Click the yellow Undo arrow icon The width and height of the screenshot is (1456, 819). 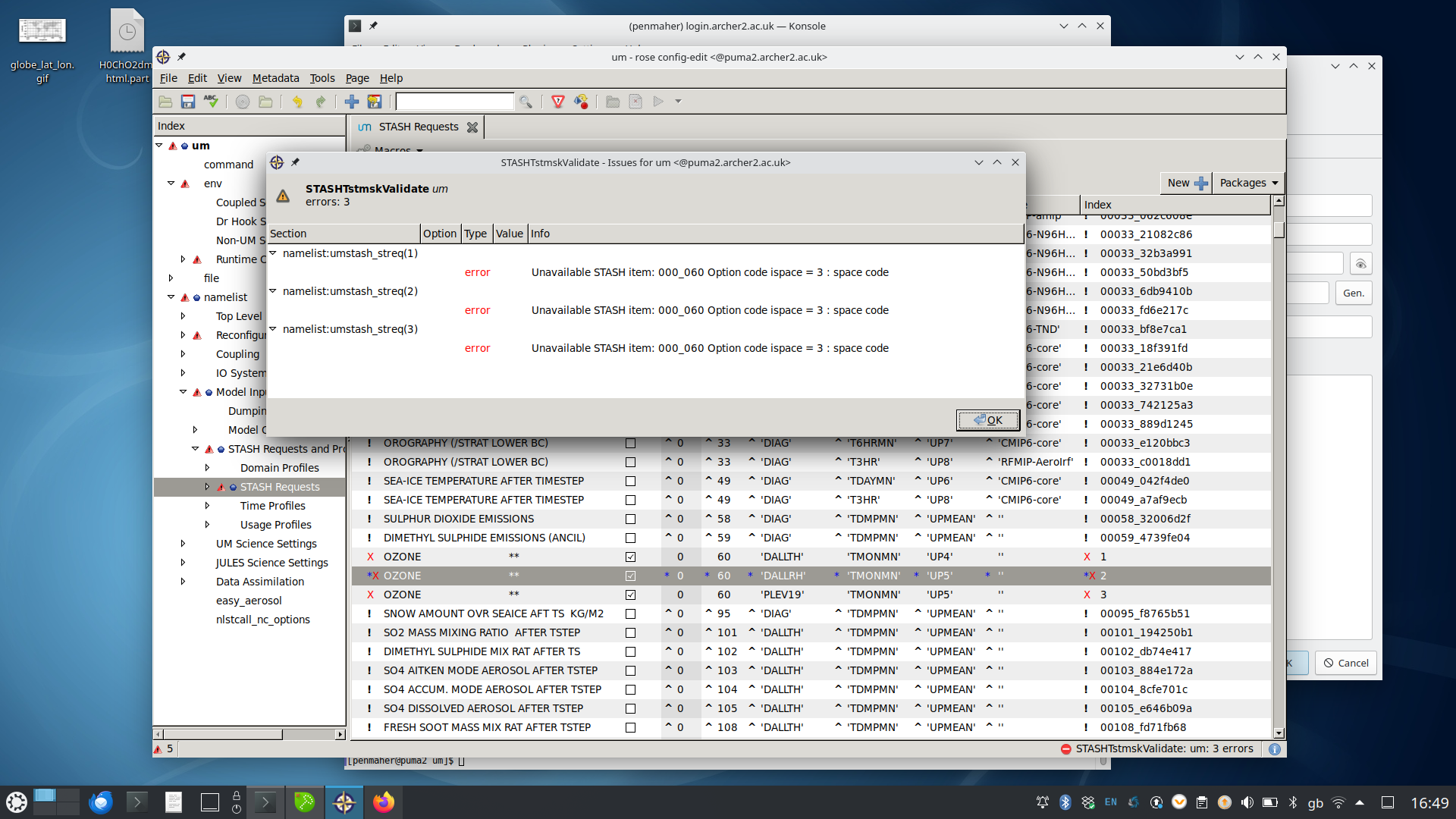pyautogui.click(x=297, y=102)
